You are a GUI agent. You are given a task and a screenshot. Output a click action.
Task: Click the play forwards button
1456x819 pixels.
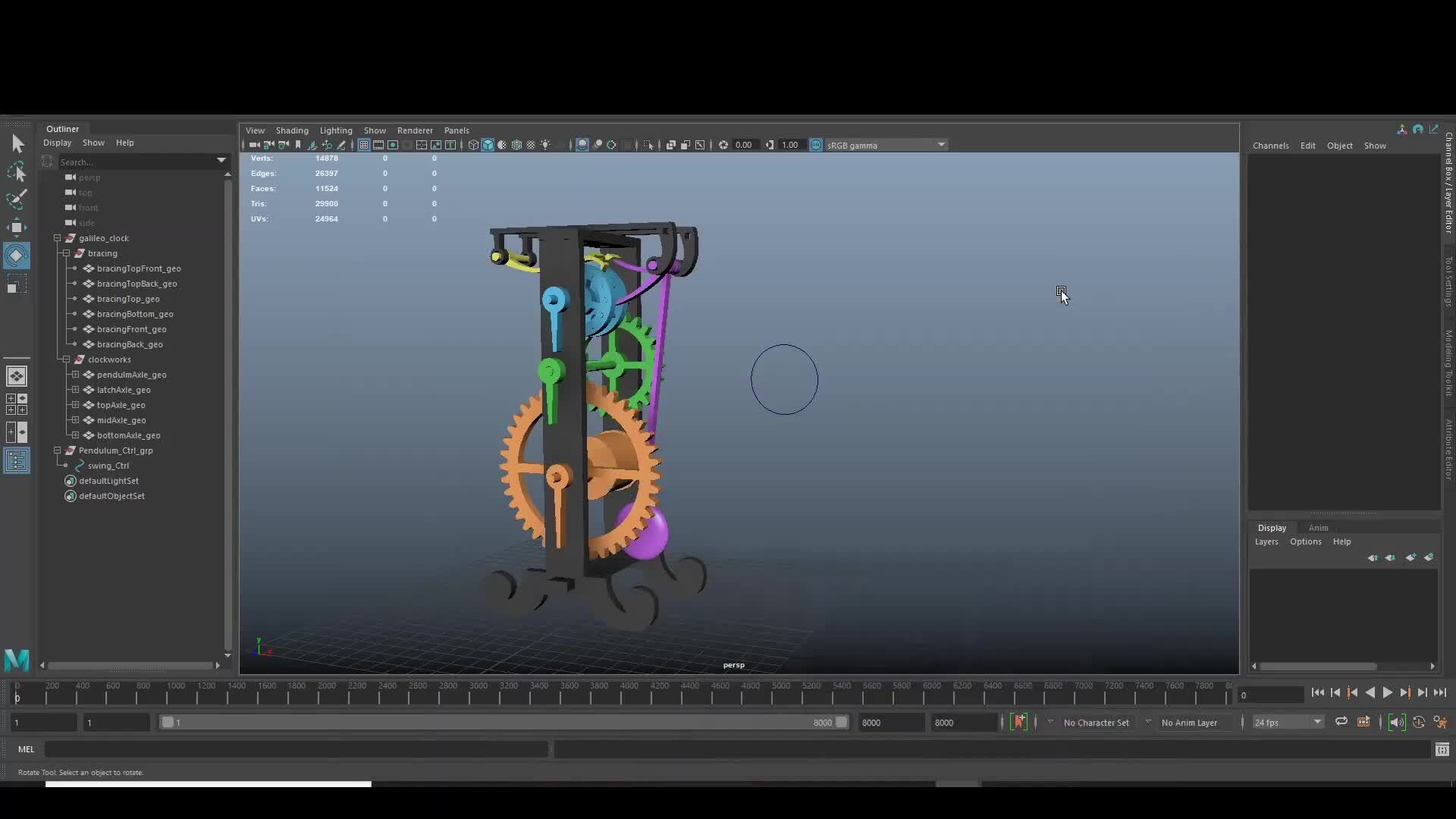point(1387,692)
